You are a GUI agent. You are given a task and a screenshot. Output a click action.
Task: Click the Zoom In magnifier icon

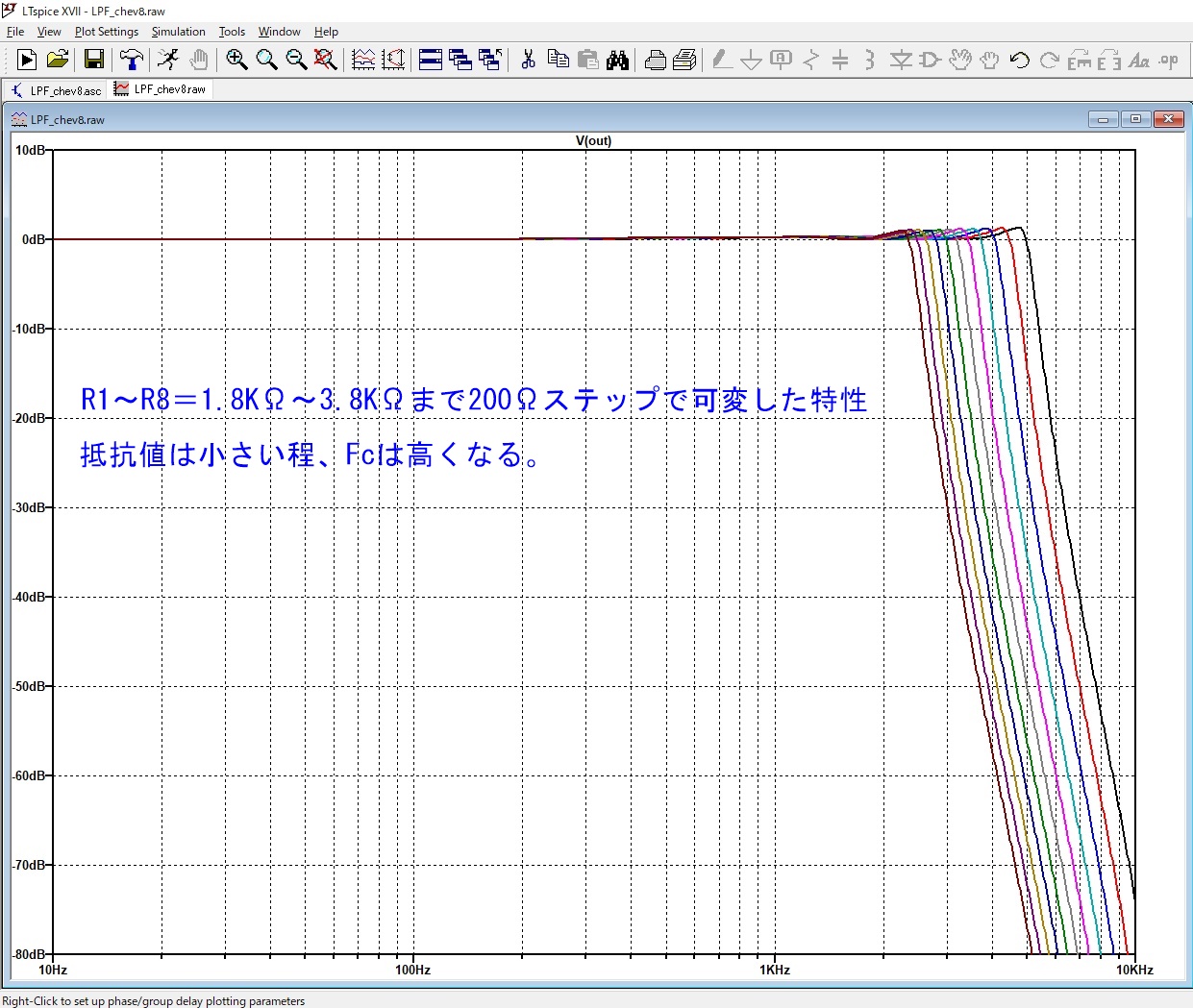pyautogui.click(x=236, y=61)
